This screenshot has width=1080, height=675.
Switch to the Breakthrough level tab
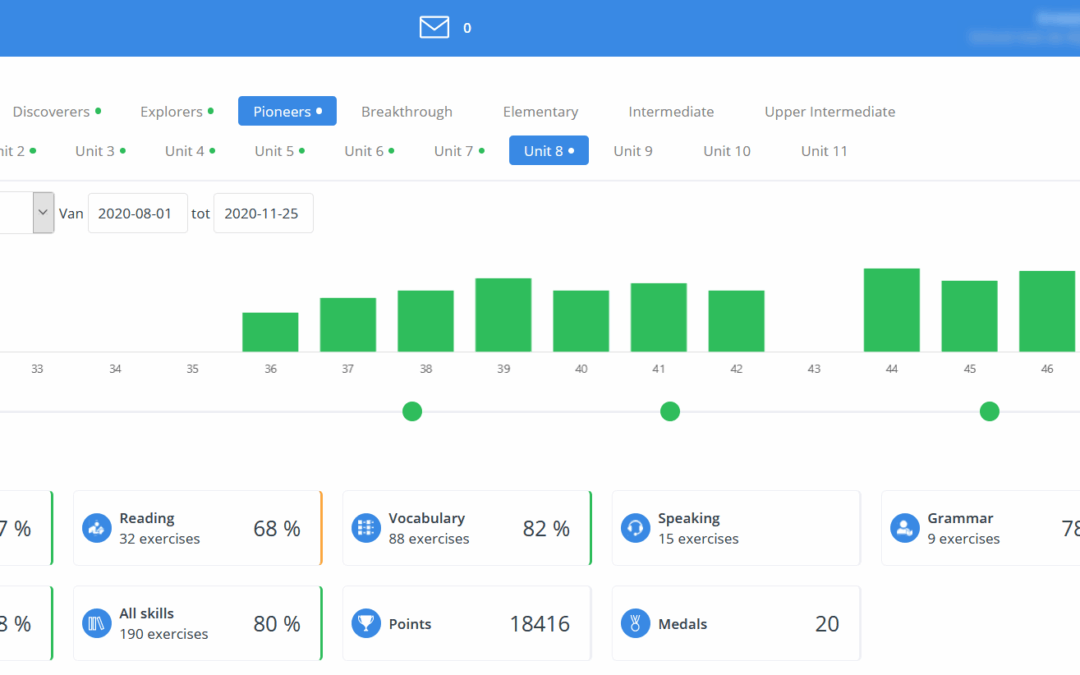407,112
